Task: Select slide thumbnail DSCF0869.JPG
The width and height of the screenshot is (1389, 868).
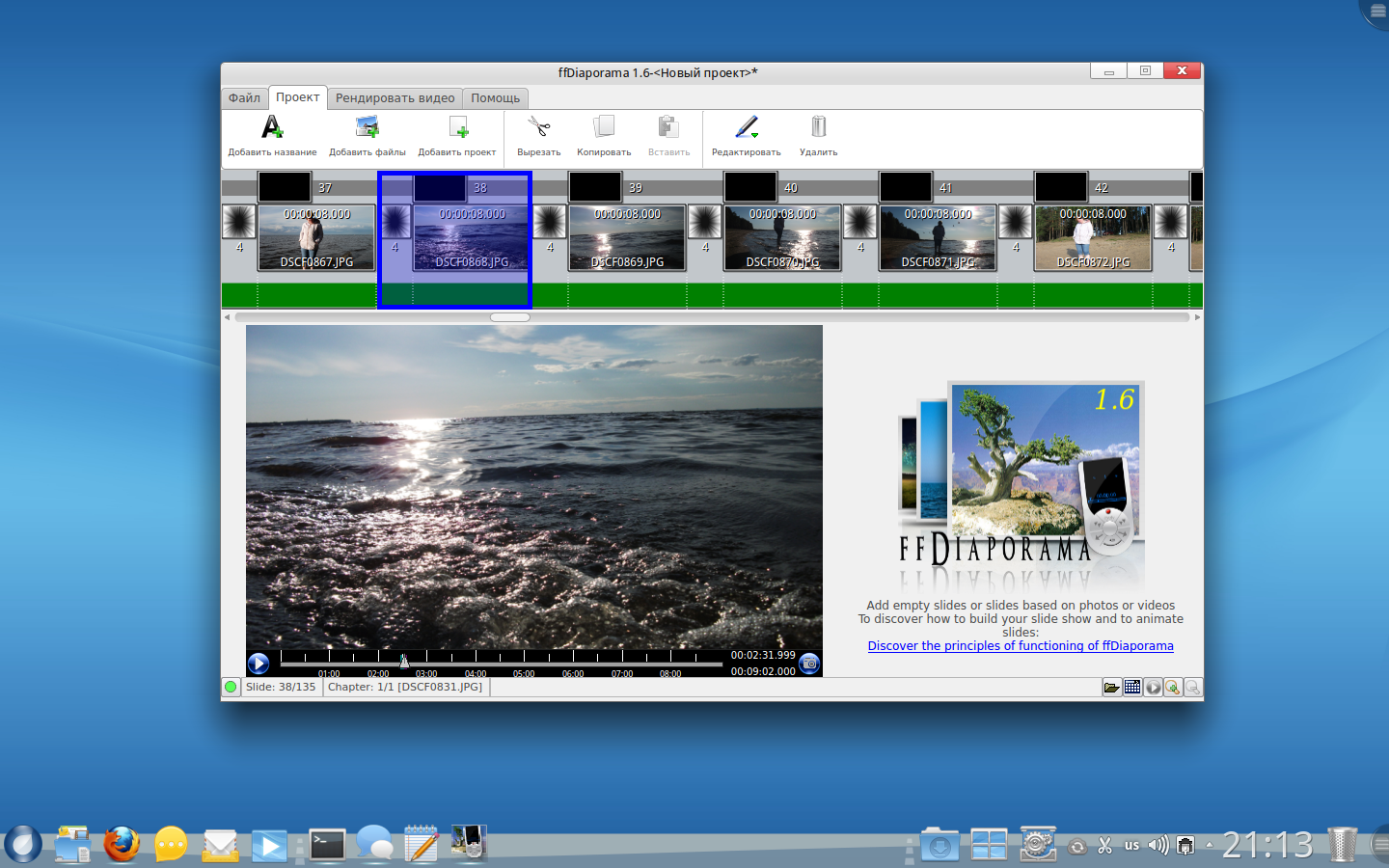Action: click(x=627, y=237)
